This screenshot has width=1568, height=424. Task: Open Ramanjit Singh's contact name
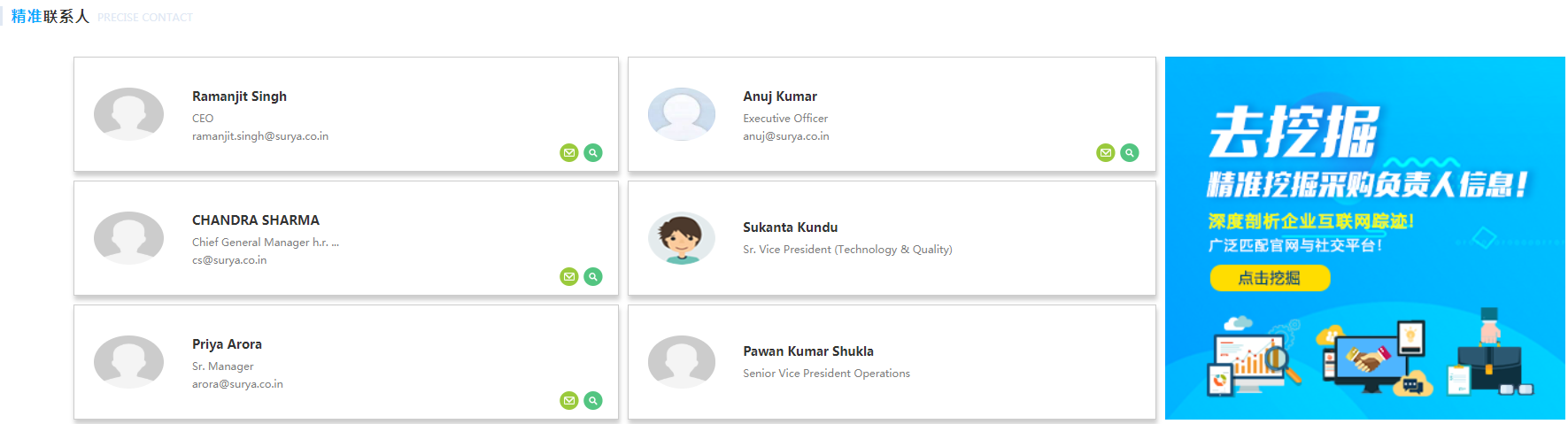[239, 96]
